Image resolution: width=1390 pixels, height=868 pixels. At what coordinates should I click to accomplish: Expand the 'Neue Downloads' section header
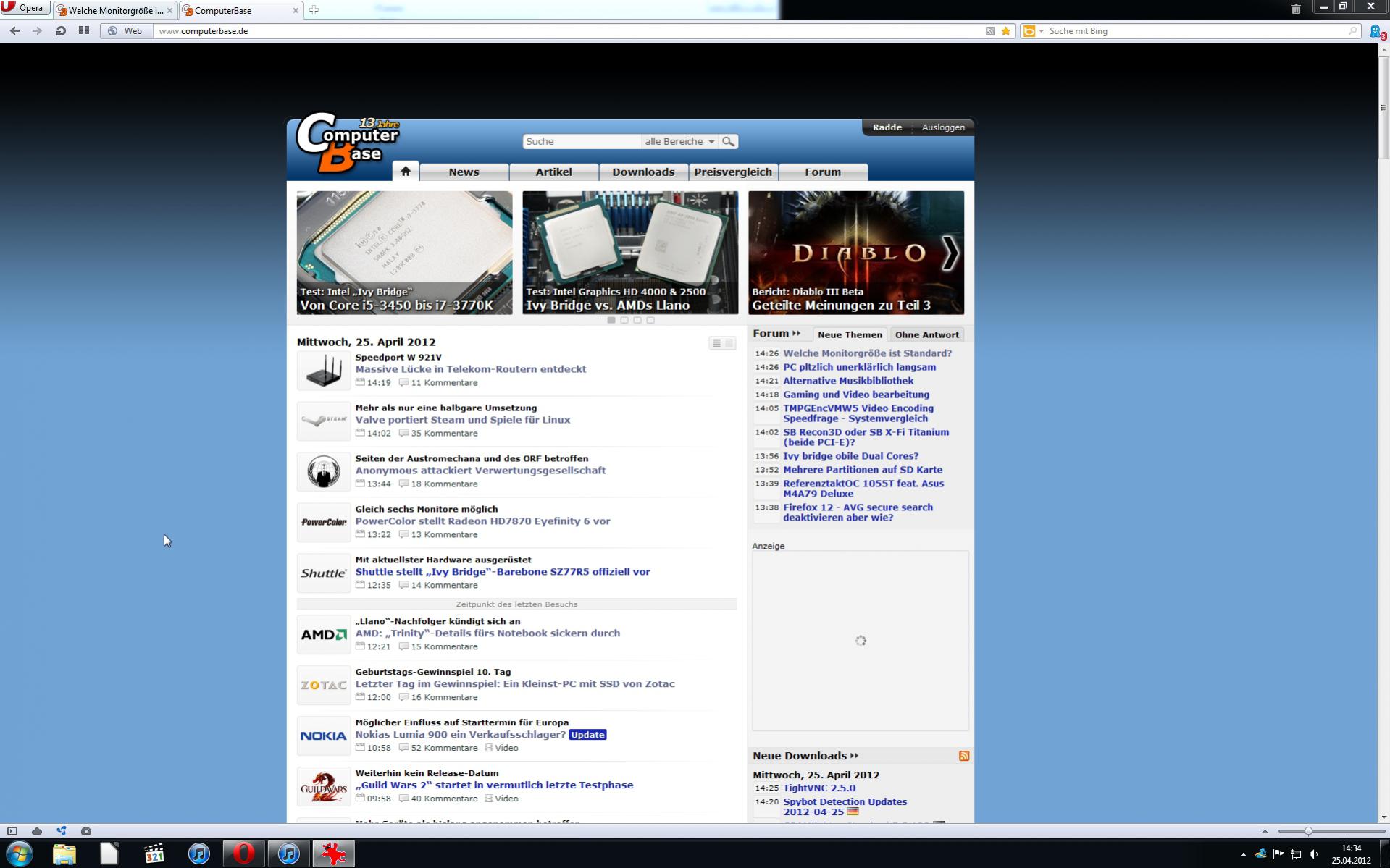pyautogui.click(x=805, y=756)
